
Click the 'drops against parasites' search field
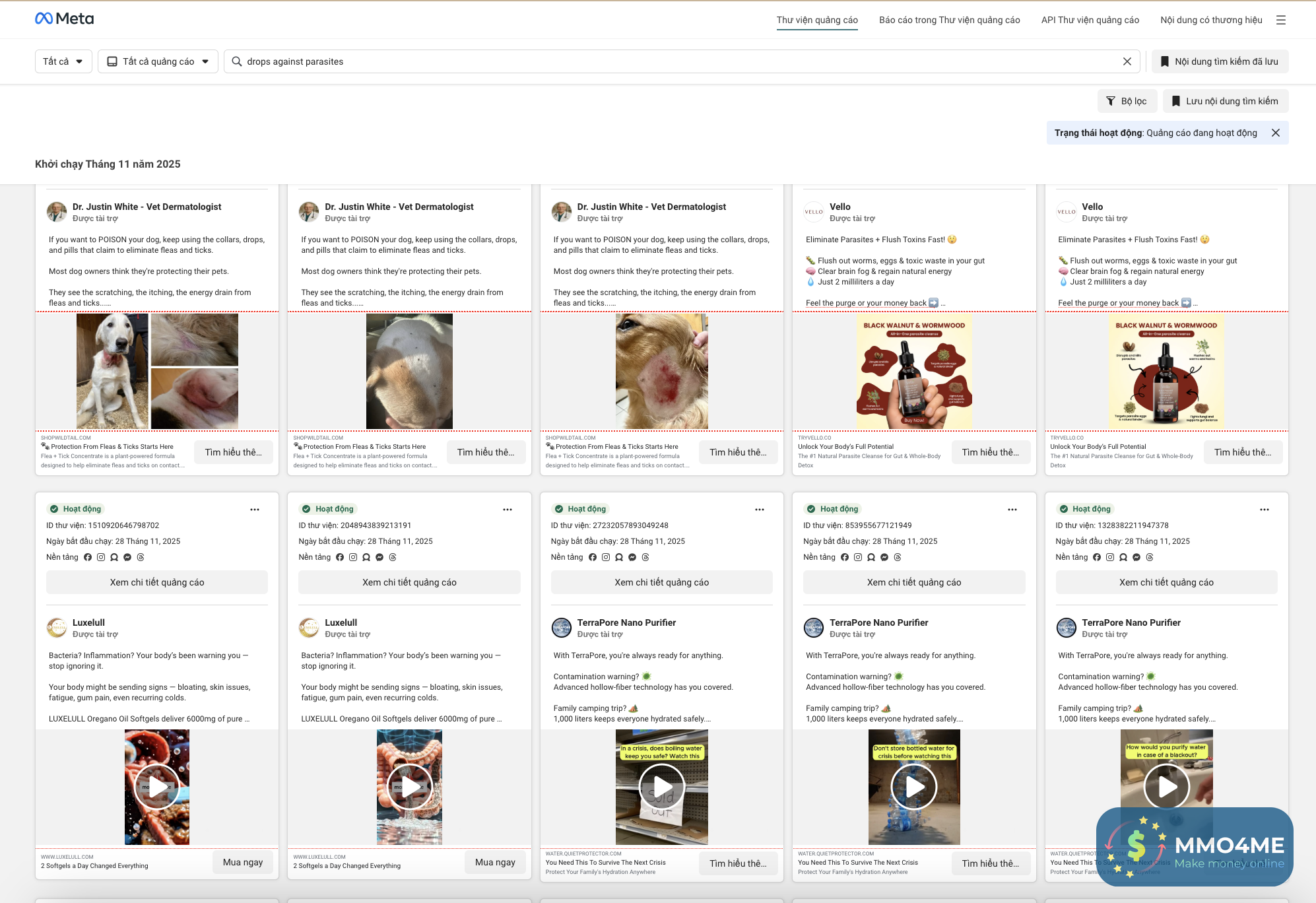pyautogui.click(x=673, y=61)
